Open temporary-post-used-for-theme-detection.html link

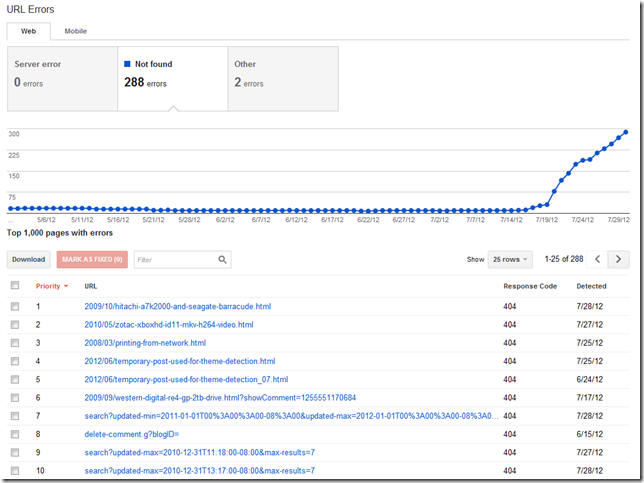(180, 361)
